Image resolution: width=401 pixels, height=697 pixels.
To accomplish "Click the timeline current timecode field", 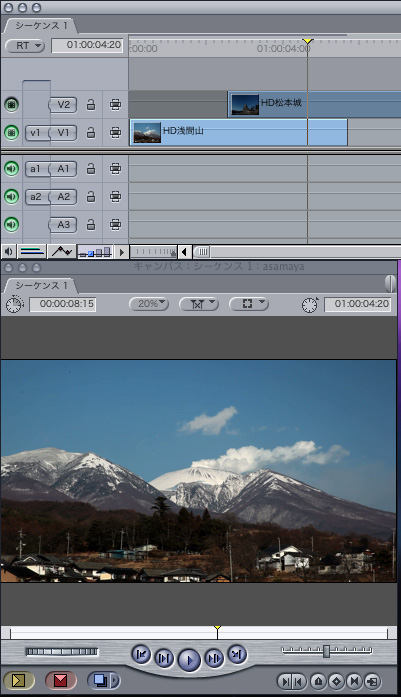I will coord(87,45).
